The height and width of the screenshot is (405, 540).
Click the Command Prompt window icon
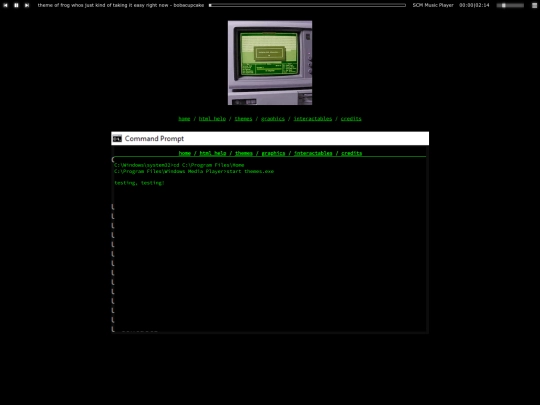pos(117,138)
